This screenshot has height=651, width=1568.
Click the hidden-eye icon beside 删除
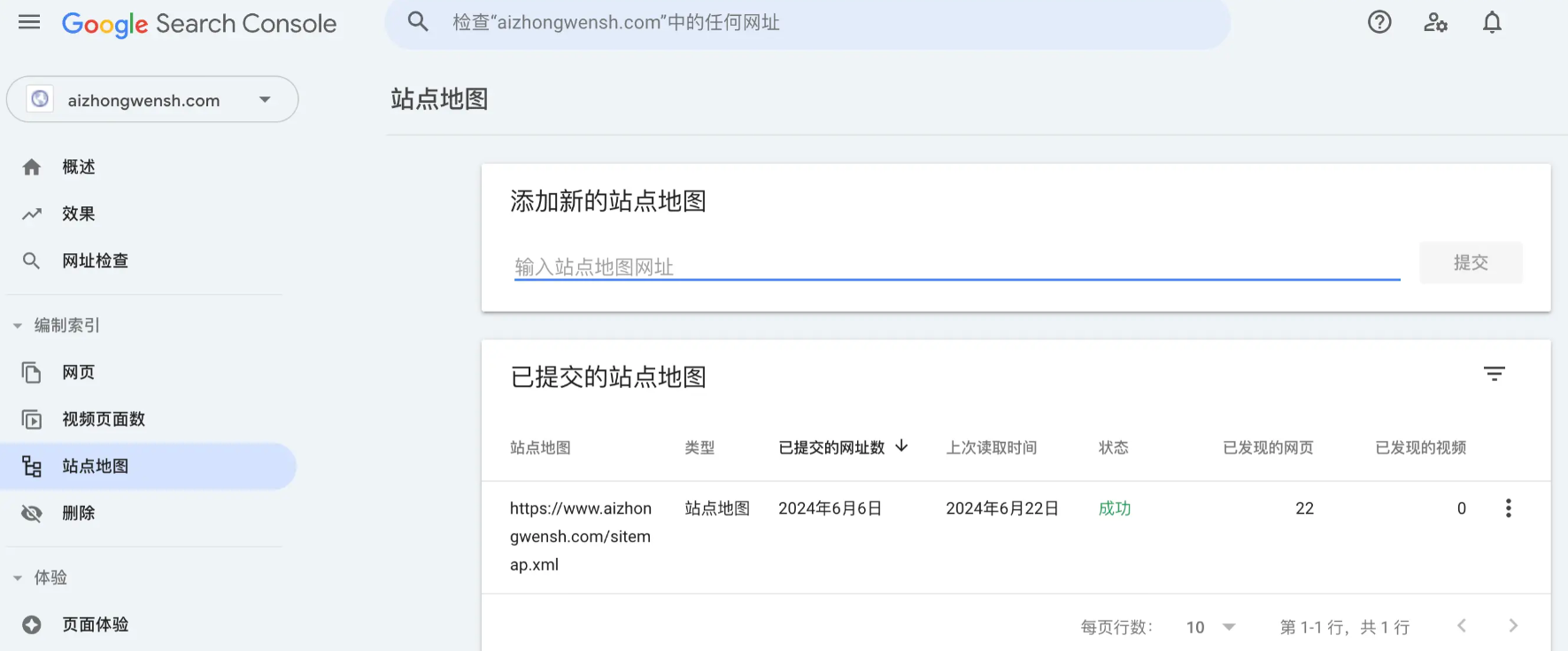click(x=32, y=513)
